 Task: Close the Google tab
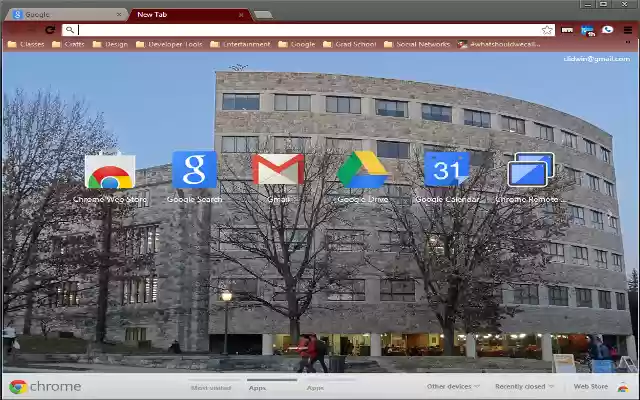(119, 15)
